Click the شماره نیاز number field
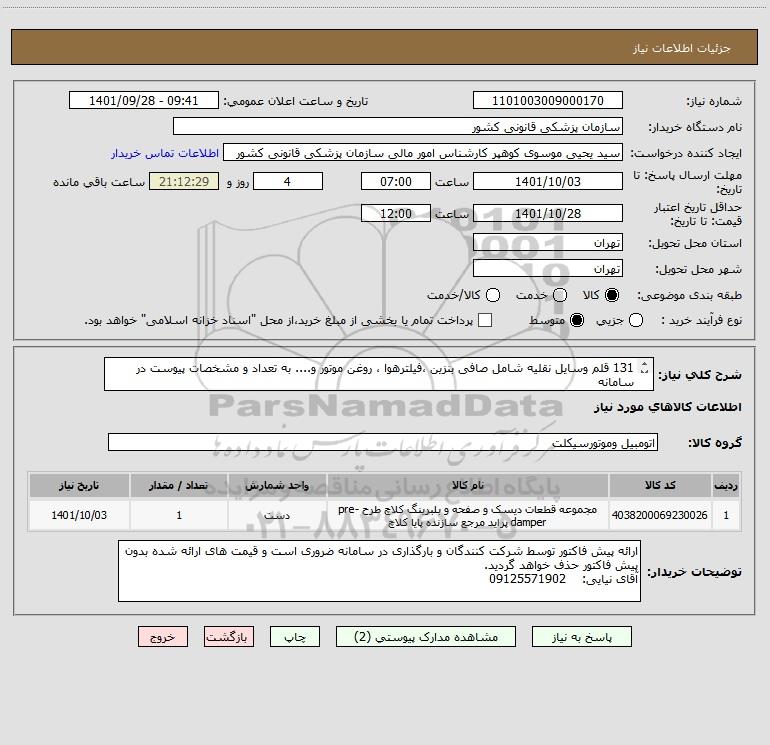The width and height of the screenshot is (770, 745). point(548,101)
